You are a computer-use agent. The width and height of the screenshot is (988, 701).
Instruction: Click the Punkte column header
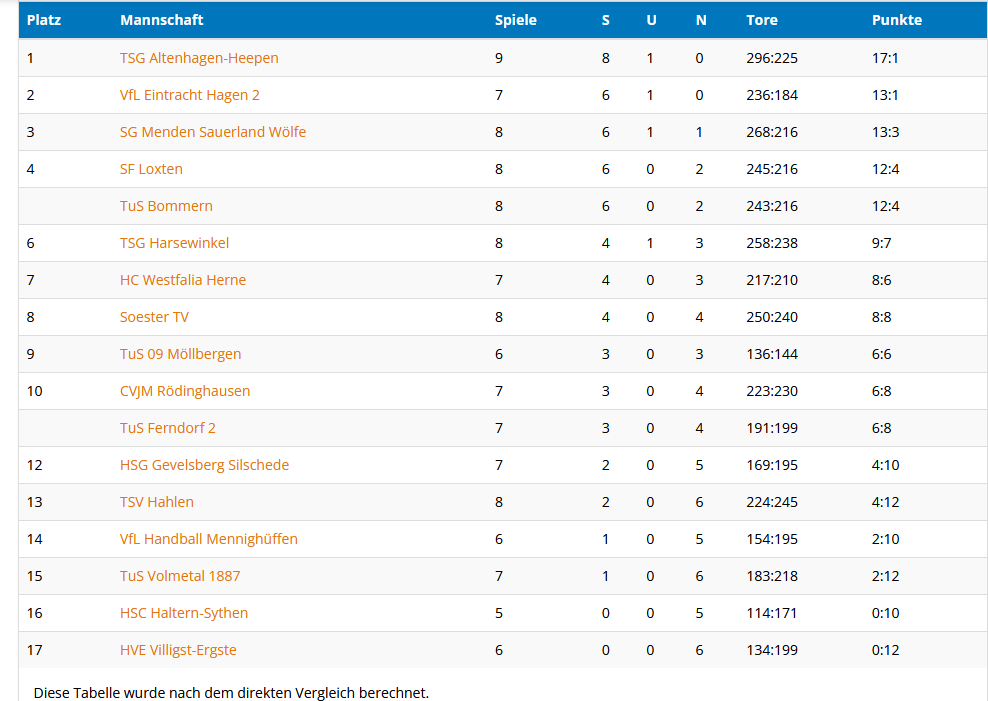pyautogui.click(x=896, y=20)
